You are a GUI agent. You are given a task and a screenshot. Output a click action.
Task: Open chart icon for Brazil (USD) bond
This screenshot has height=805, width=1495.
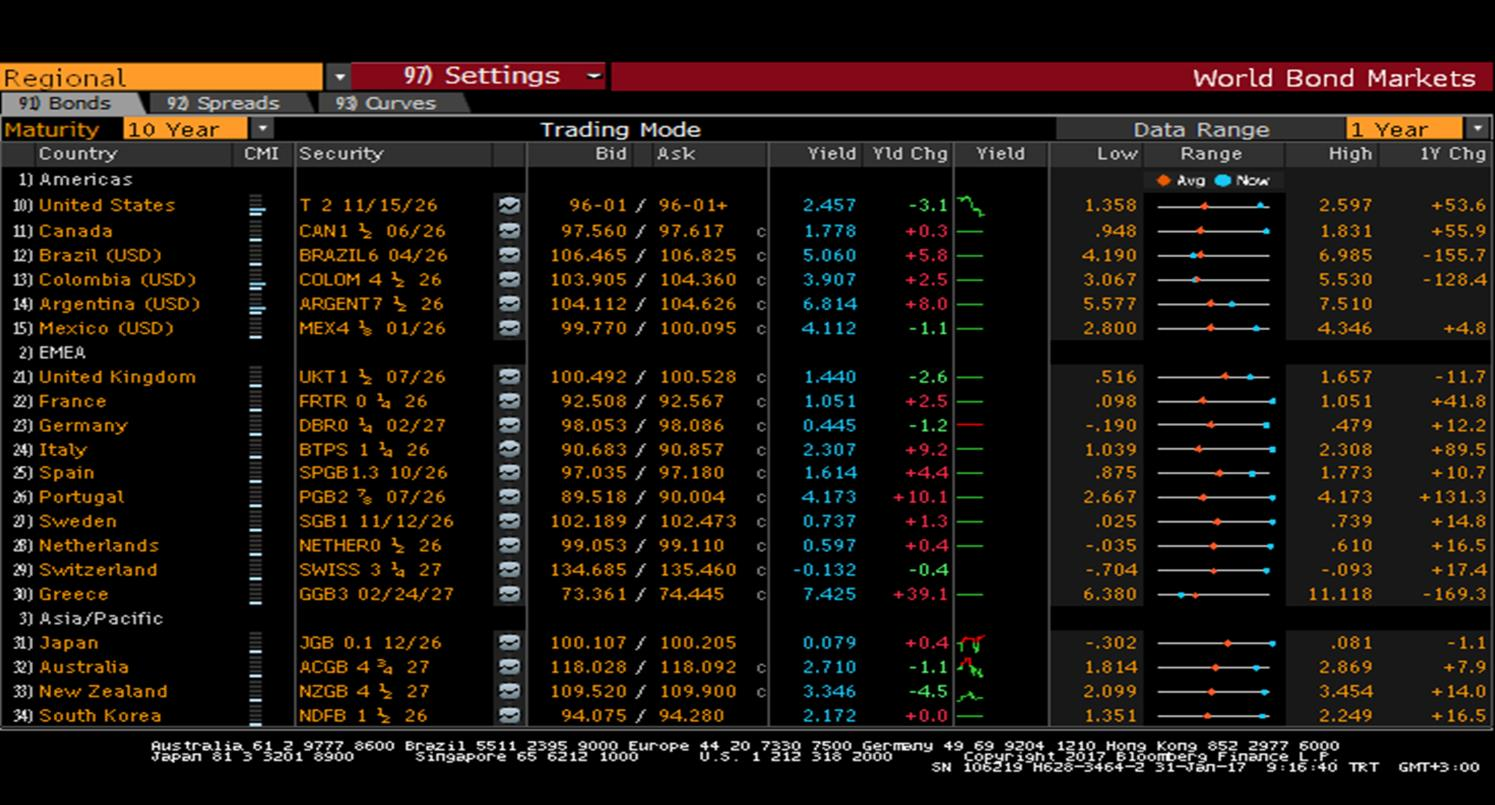click(510, 255)
